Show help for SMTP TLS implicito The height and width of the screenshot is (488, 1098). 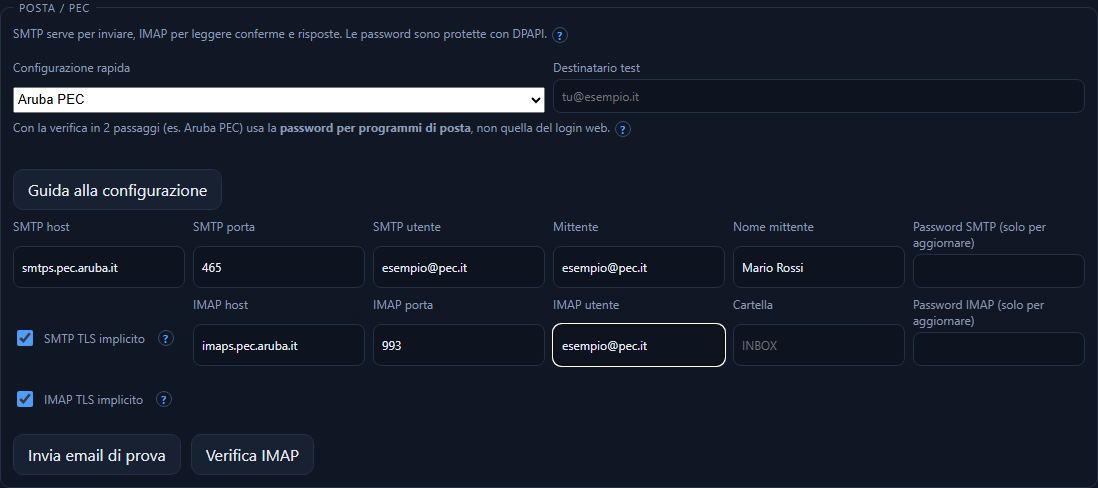(x=165, y=339)
